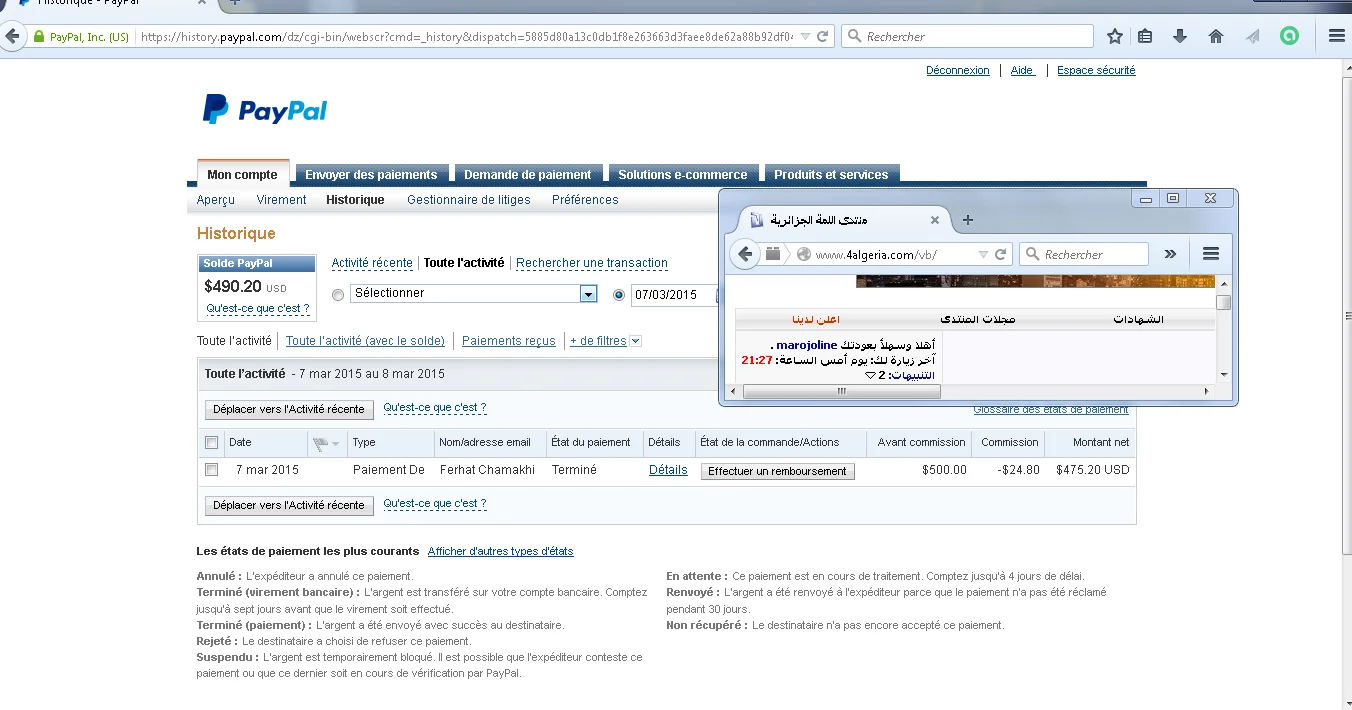
Task: Click the bookmark star icon in main toolbar
Action: (x=1115, y=37)
